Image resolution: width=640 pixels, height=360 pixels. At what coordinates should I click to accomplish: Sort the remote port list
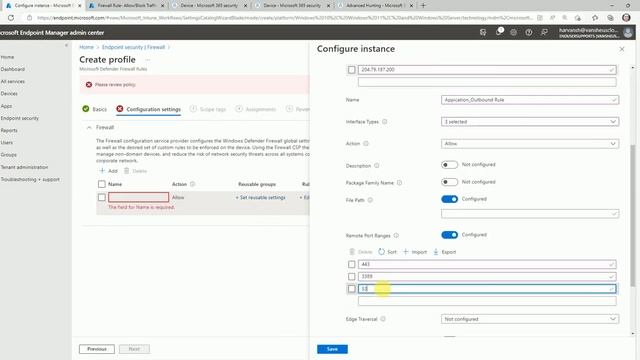click(x=387, y=252)
